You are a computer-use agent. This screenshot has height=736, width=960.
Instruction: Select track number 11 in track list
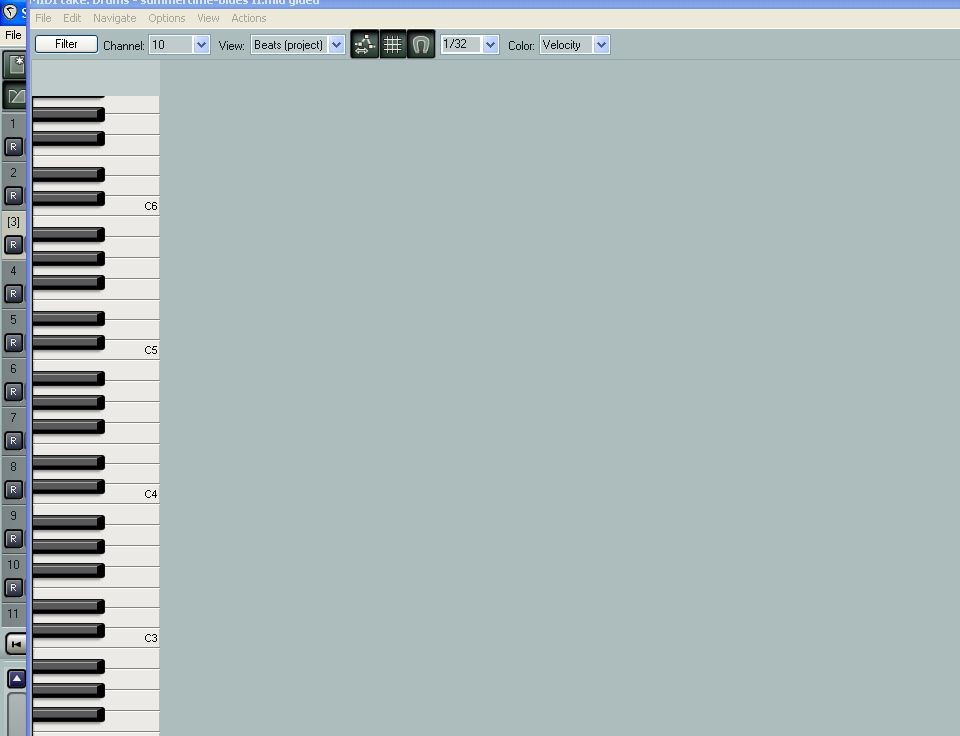[x=13, y=614]
